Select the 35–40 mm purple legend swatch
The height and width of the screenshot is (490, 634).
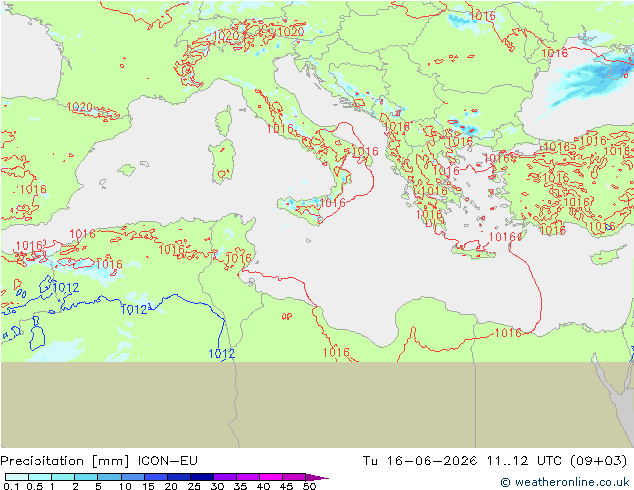point(247,477)
